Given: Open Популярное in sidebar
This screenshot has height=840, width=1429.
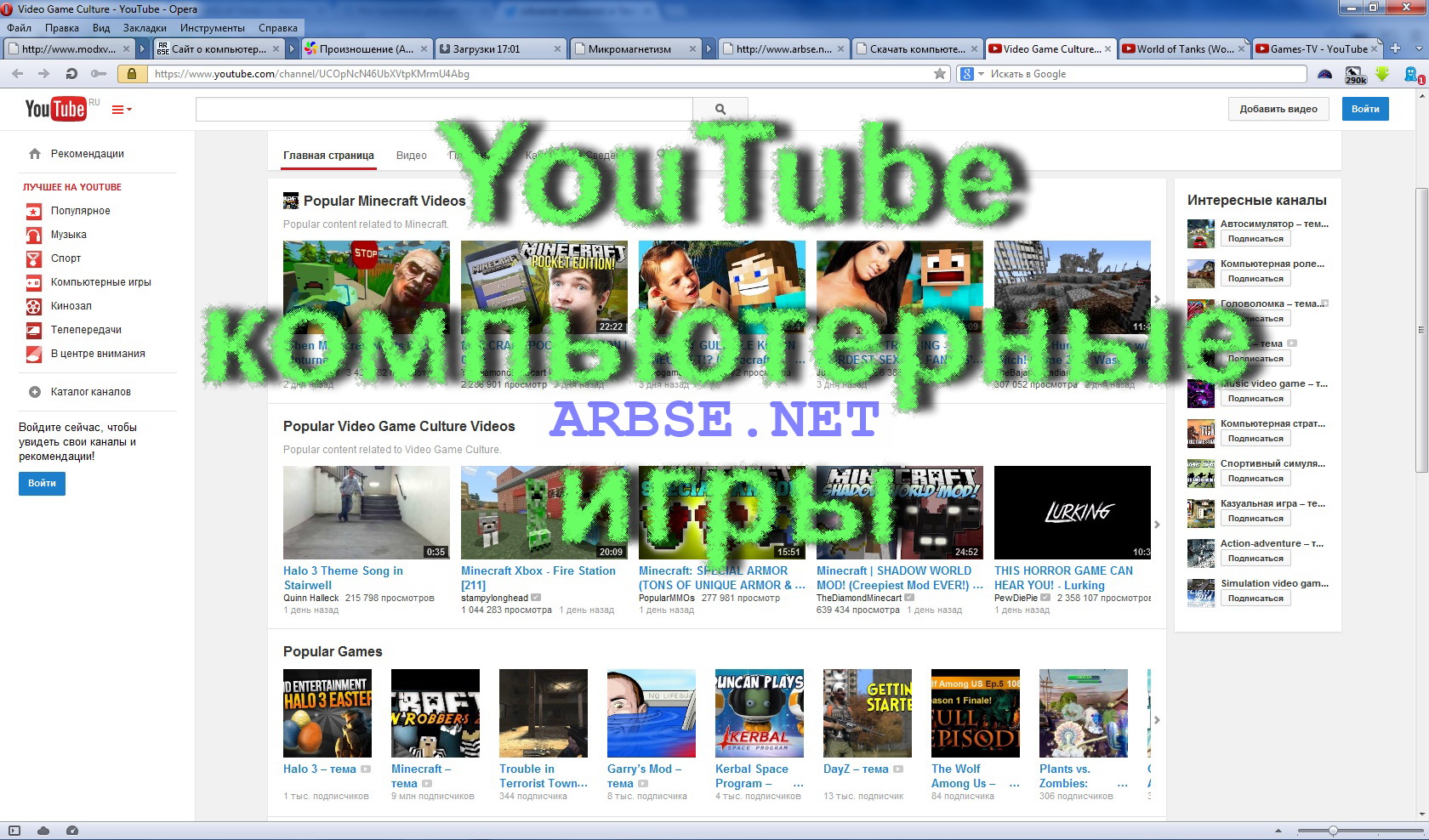Looking at the screenshot, I should [x=80, y=211].
